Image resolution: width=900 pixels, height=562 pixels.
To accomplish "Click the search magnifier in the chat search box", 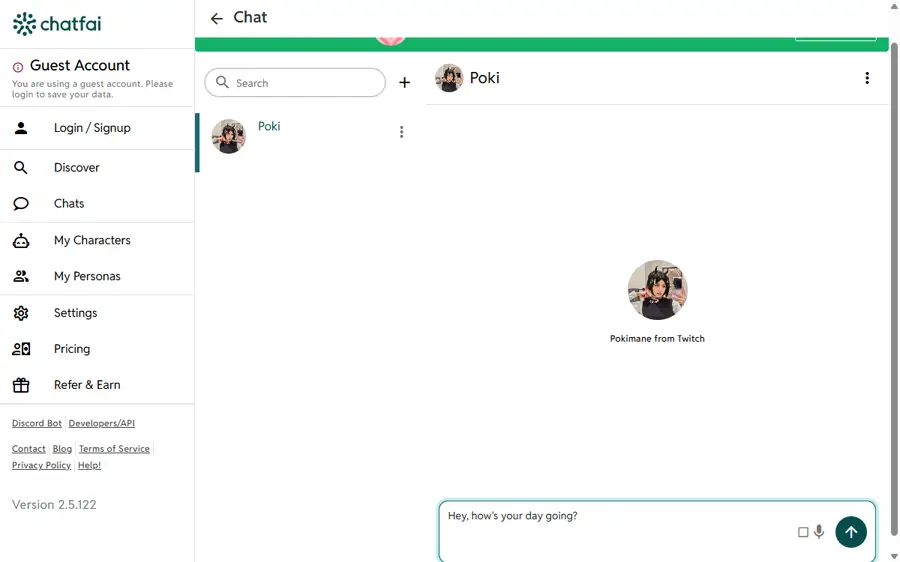I will coord(222,83).
